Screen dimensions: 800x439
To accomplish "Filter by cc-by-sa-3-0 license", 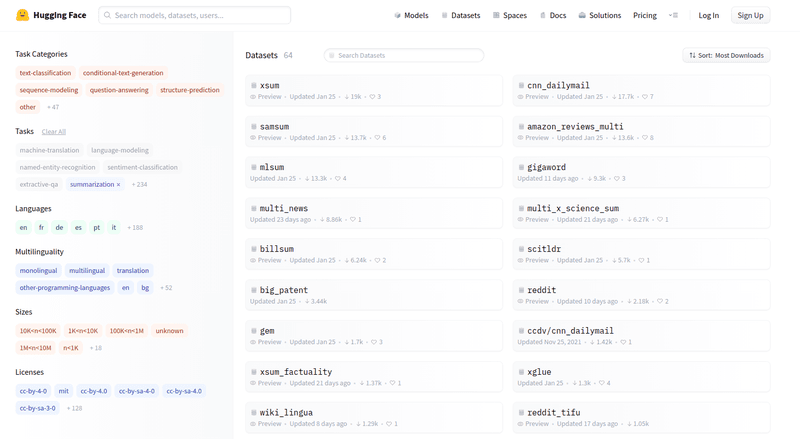I will 37,408.
